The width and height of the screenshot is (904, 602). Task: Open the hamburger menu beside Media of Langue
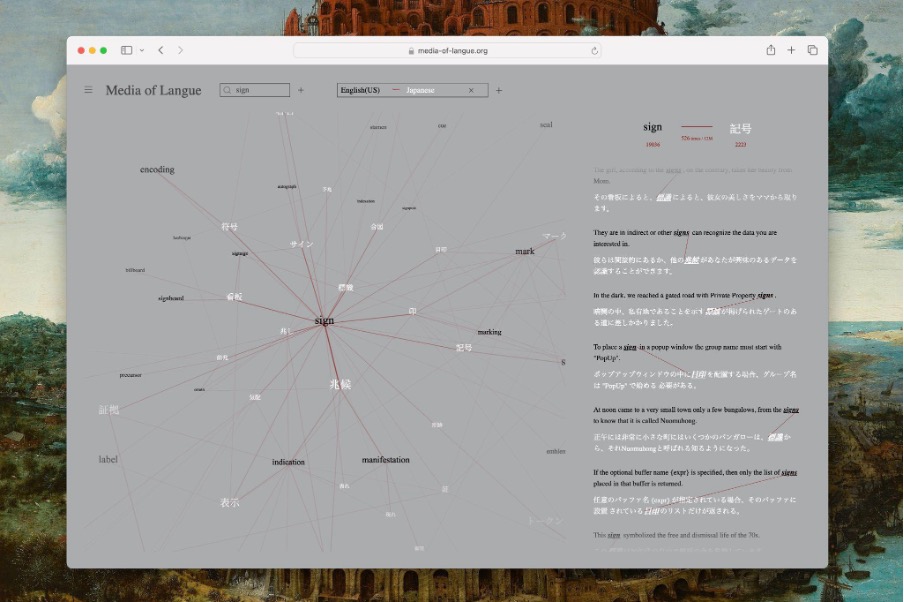(x=88, y=90)
